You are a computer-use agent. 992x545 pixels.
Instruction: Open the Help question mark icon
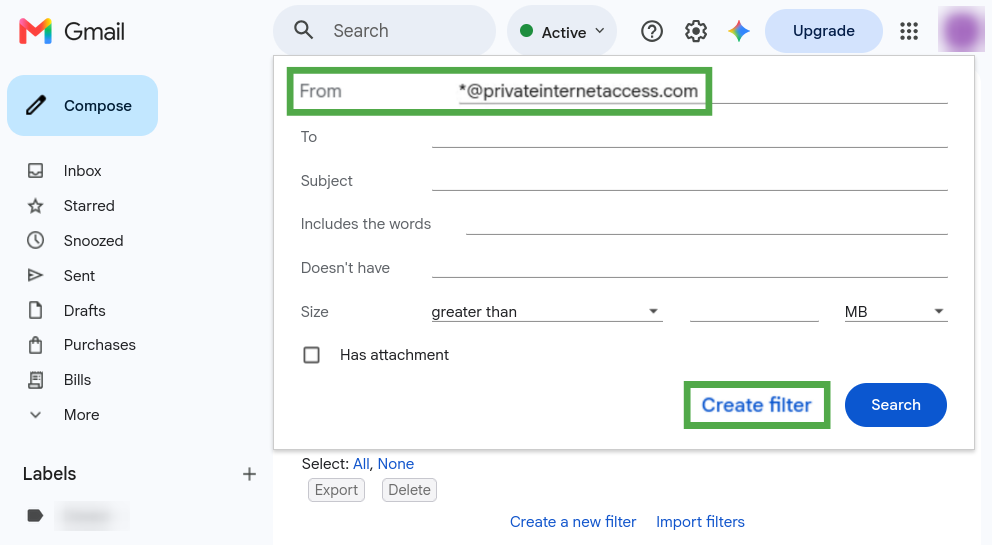point(652,31)
